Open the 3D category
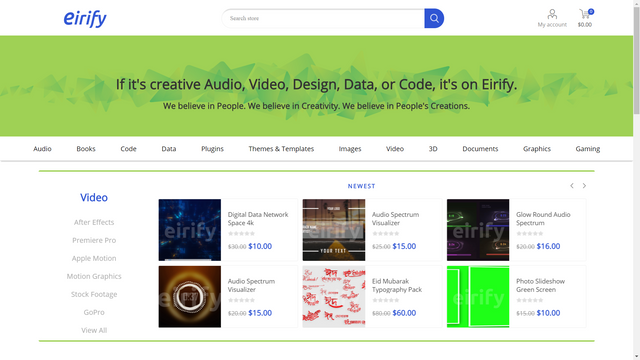The image size is (640, 360). pyautogui.click(x=433, y=149)
